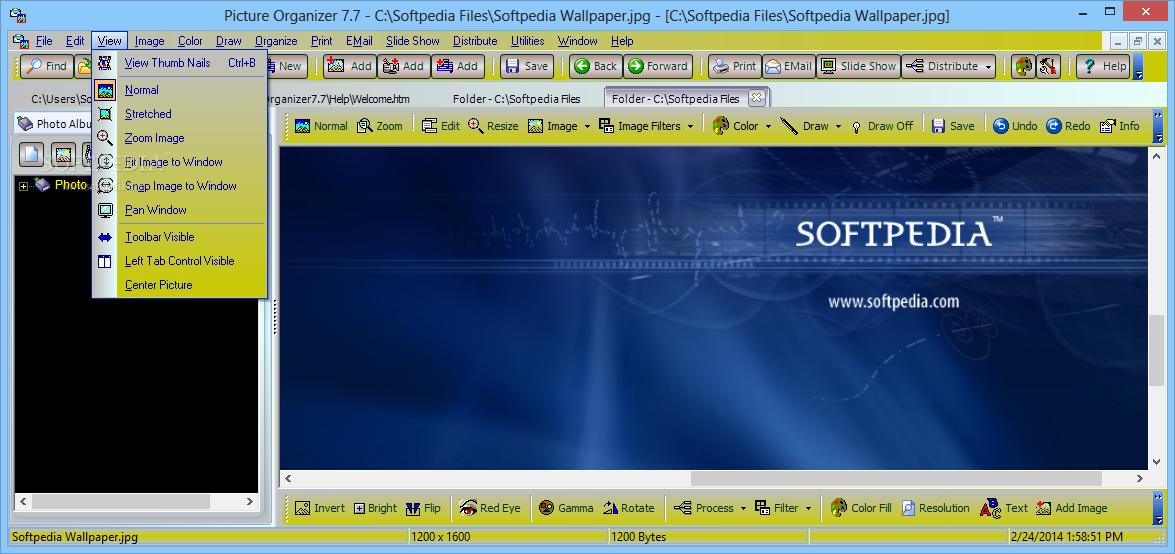The image size is (1175, 554).
Task: Click the Resolution tool
Action: point(935,508)
